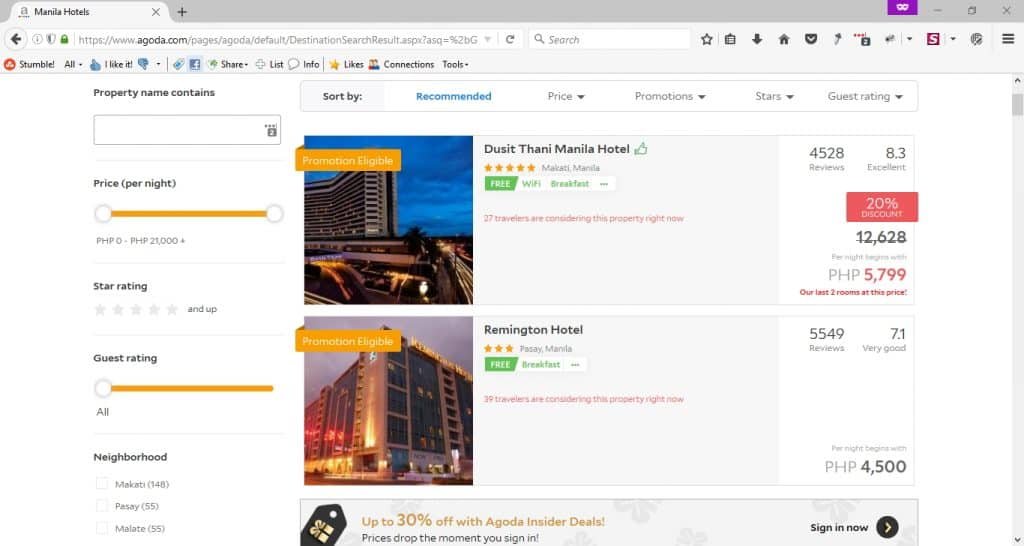Image resolution: width=1024 pixels, height=546 pixels.
Task: Click the Remington price PHP 4,500
Action: point(865,467)
